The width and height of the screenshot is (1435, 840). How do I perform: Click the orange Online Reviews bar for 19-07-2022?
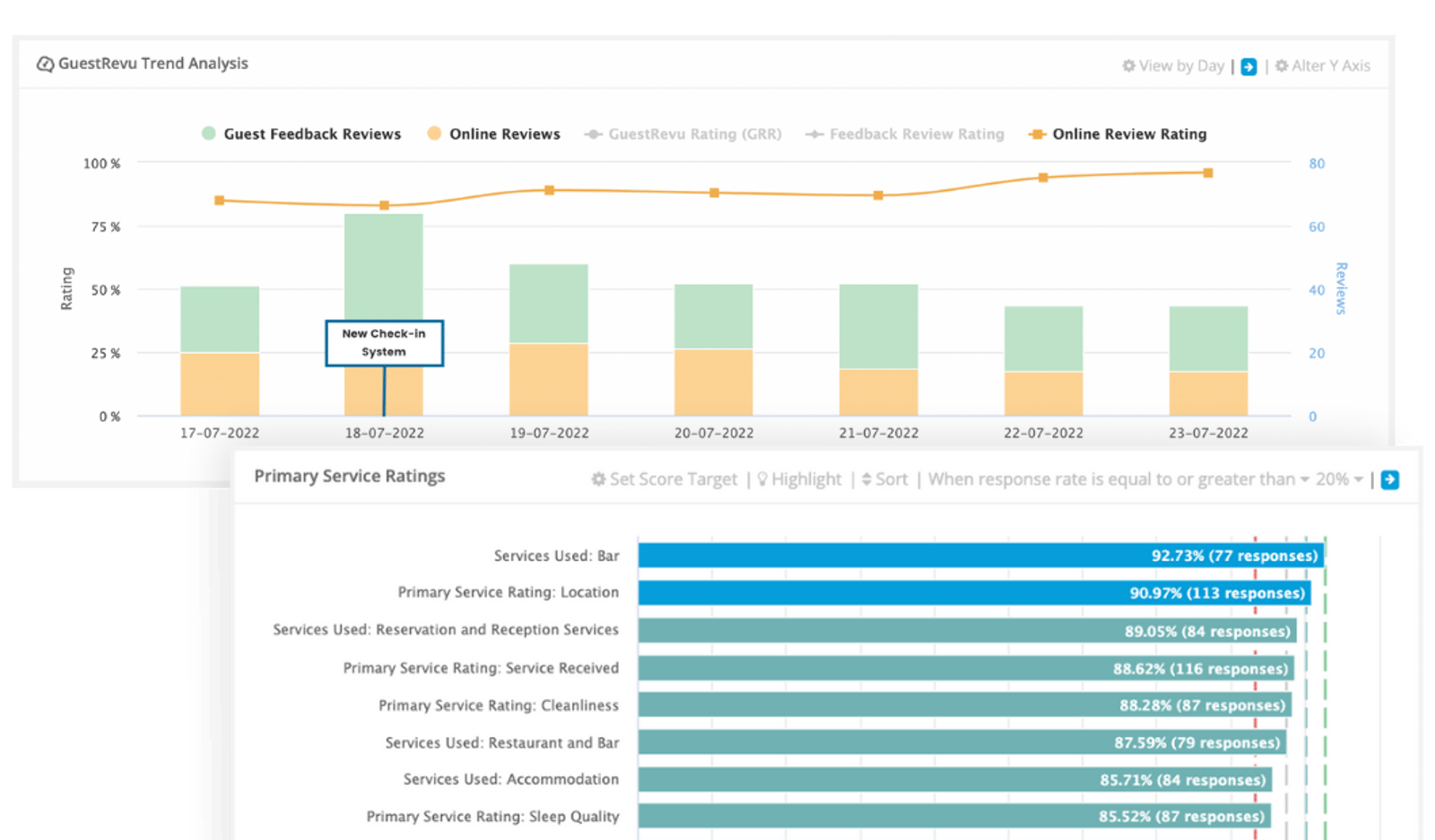pyautogui.click(x=549, y=379)
